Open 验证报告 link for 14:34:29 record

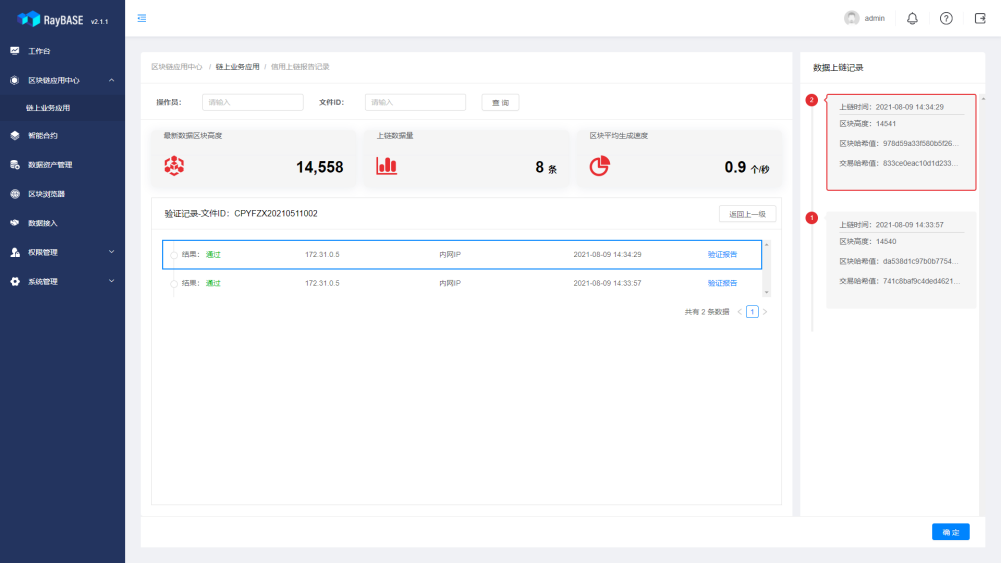[x=722, y=255]
